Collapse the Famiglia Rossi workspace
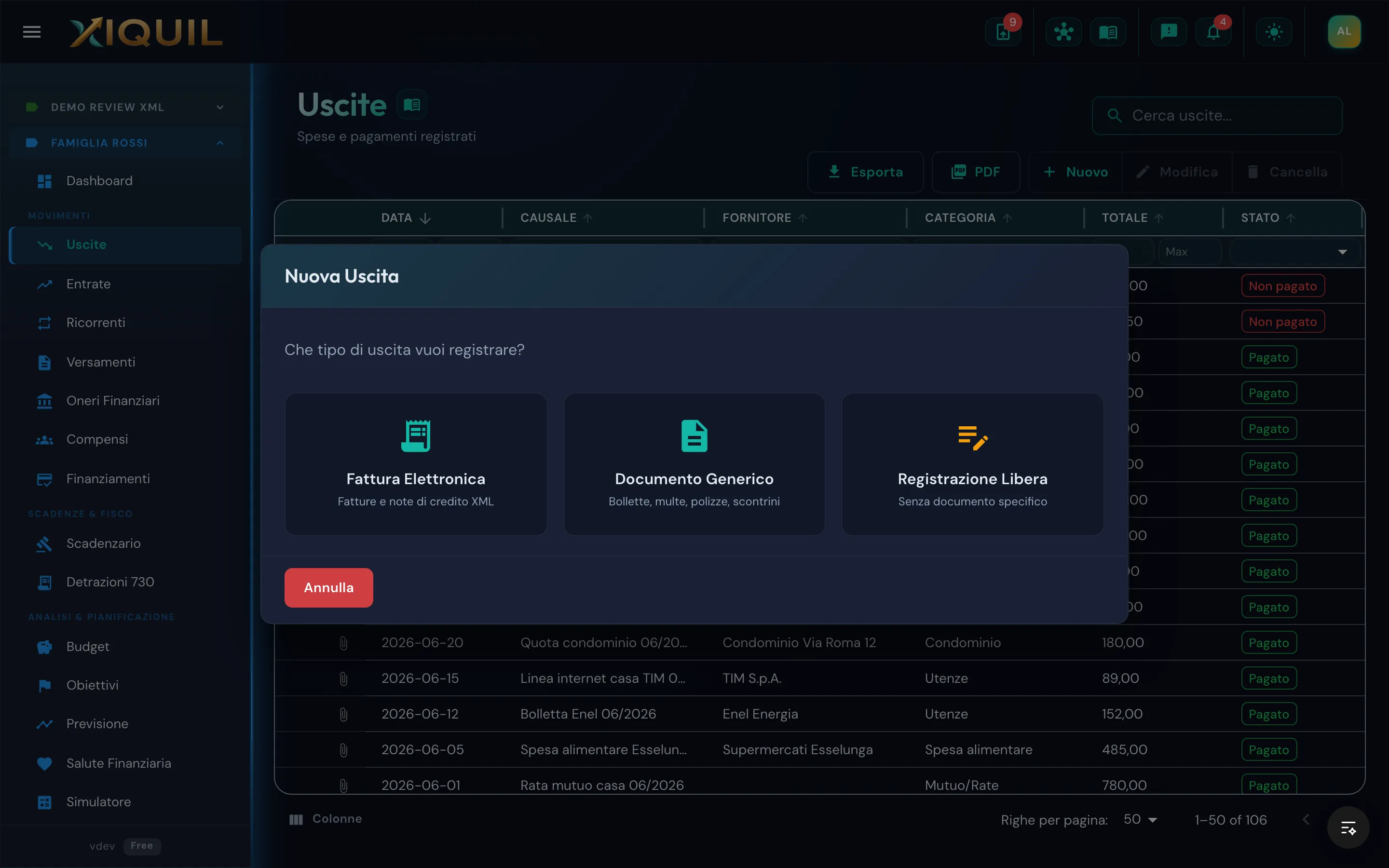1389x868 pixels. pyautogui.click(x=125, y=143)
